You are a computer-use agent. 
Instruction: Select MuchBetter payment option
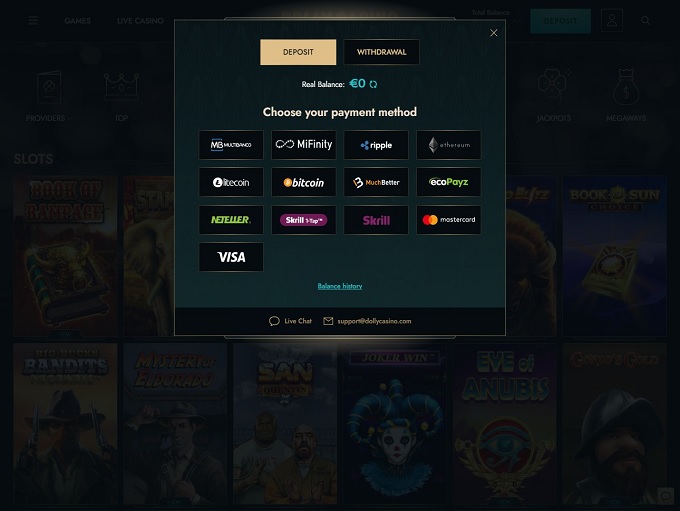coord(376,182)
